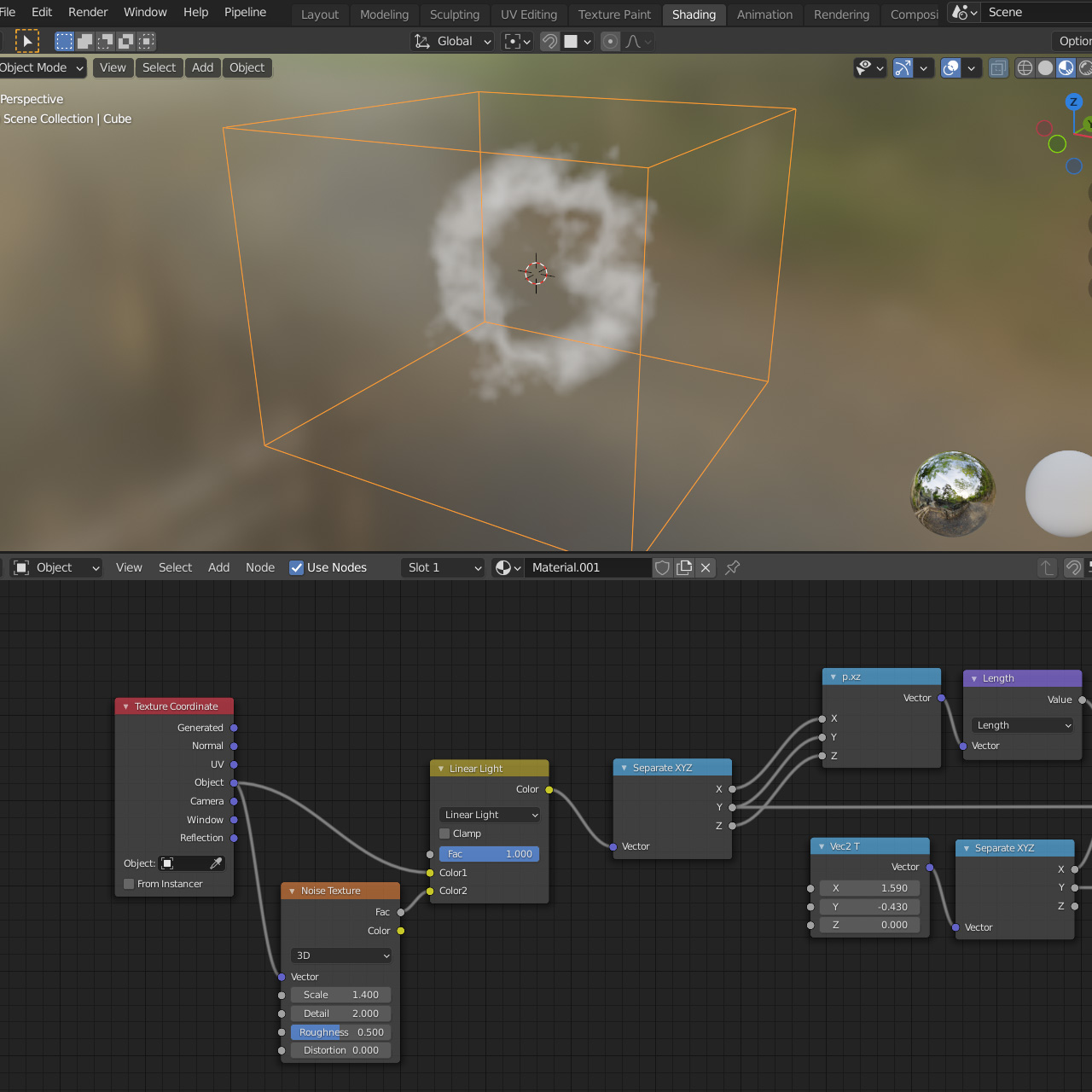Adjust the Roughness slider on Noise Texture
Image resolution: width=1092 pixels, height=1092 pixels.
coord(340,1032)
